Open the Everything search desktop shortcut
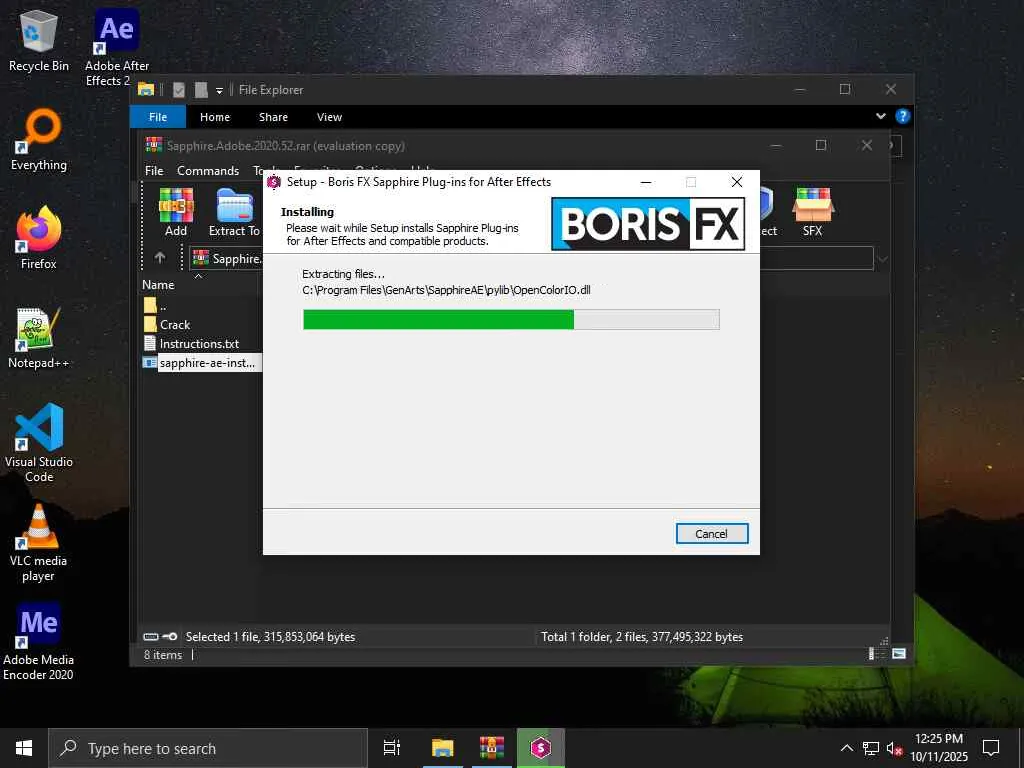This screenshot has width=1024, height=768. [x=39, y=140]
